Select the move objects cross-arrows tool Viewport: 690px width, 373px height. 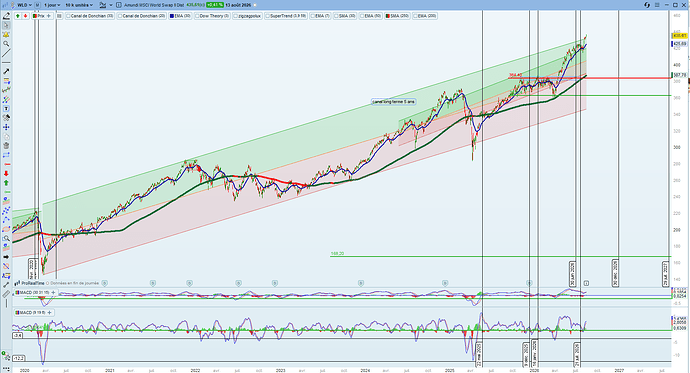click(x=6, y=127)
